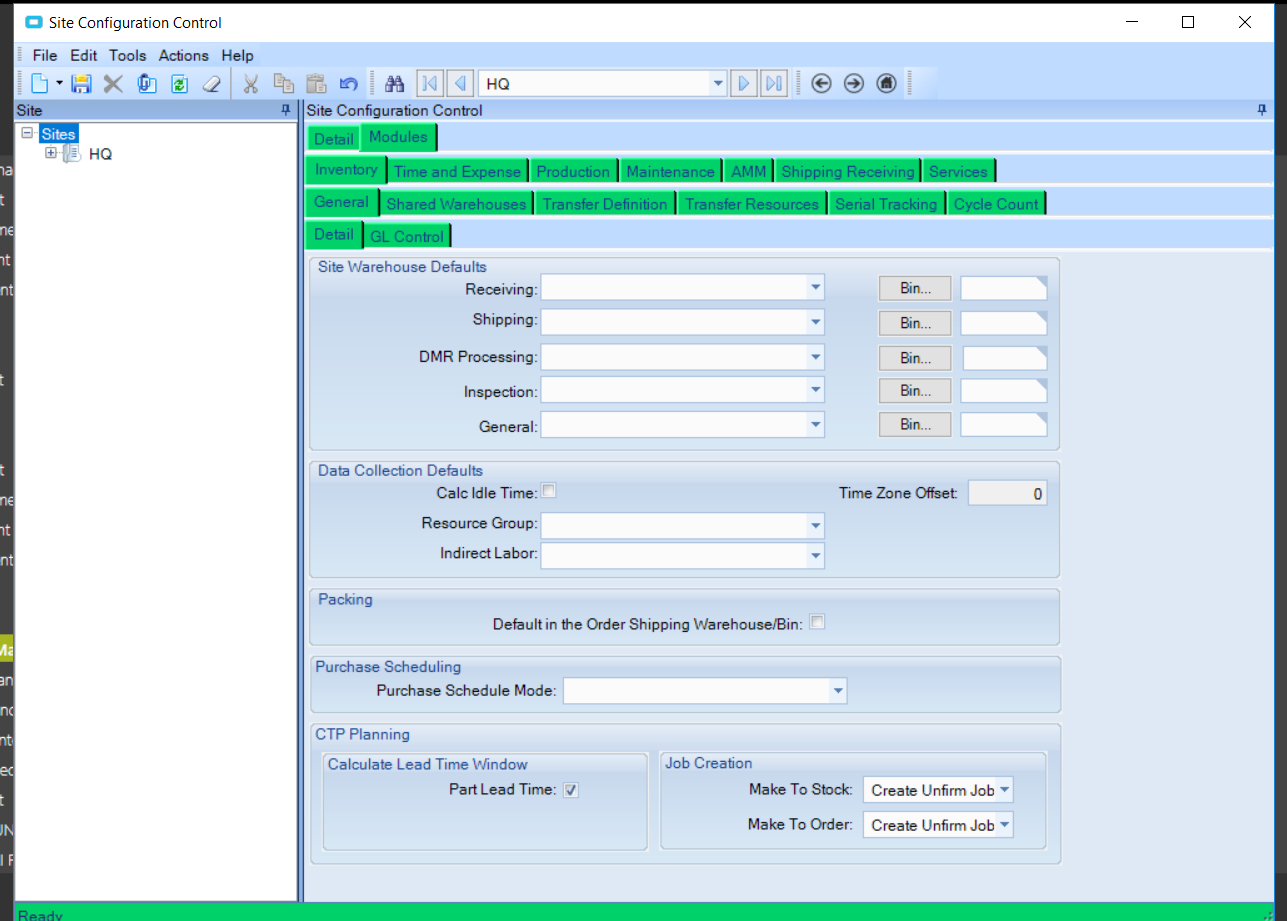Screen dimensions: 1287x921
Task: Go to the last record arrow
Action: [x=775, y=84]
